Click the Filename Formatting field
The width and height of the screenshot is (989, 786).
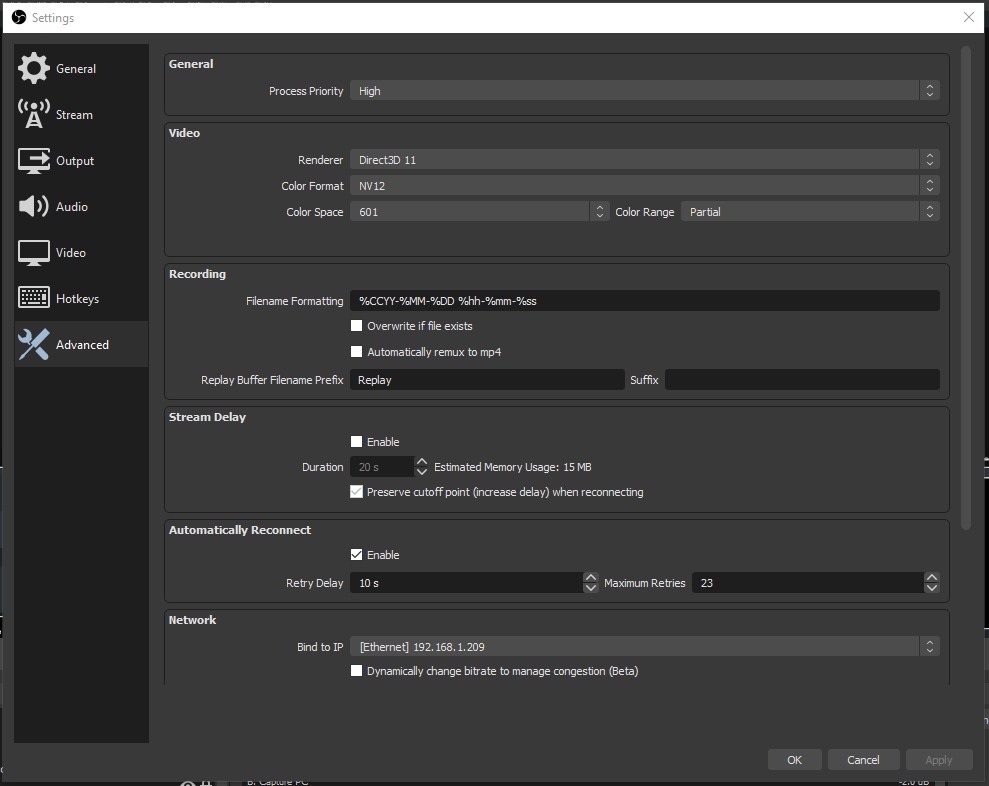[645, 301]
